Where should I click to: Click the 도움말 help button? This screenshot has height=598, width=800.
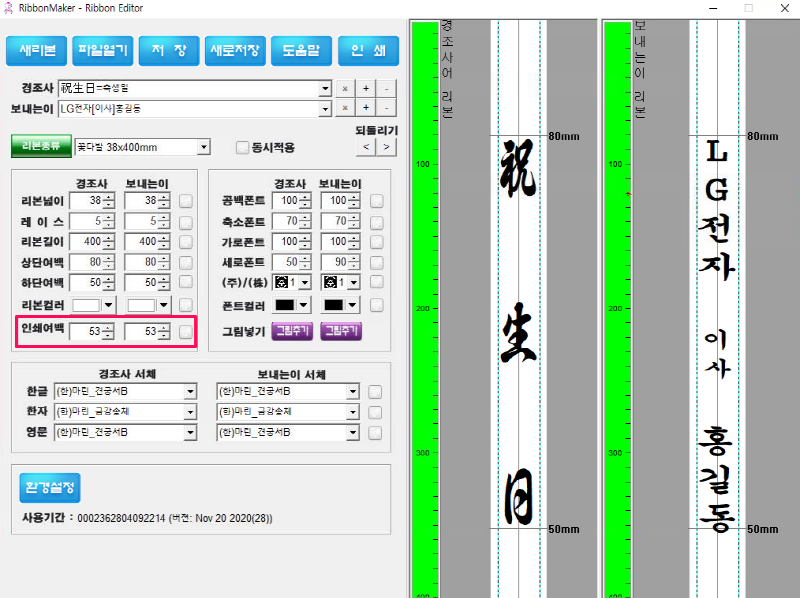[301, 51]
